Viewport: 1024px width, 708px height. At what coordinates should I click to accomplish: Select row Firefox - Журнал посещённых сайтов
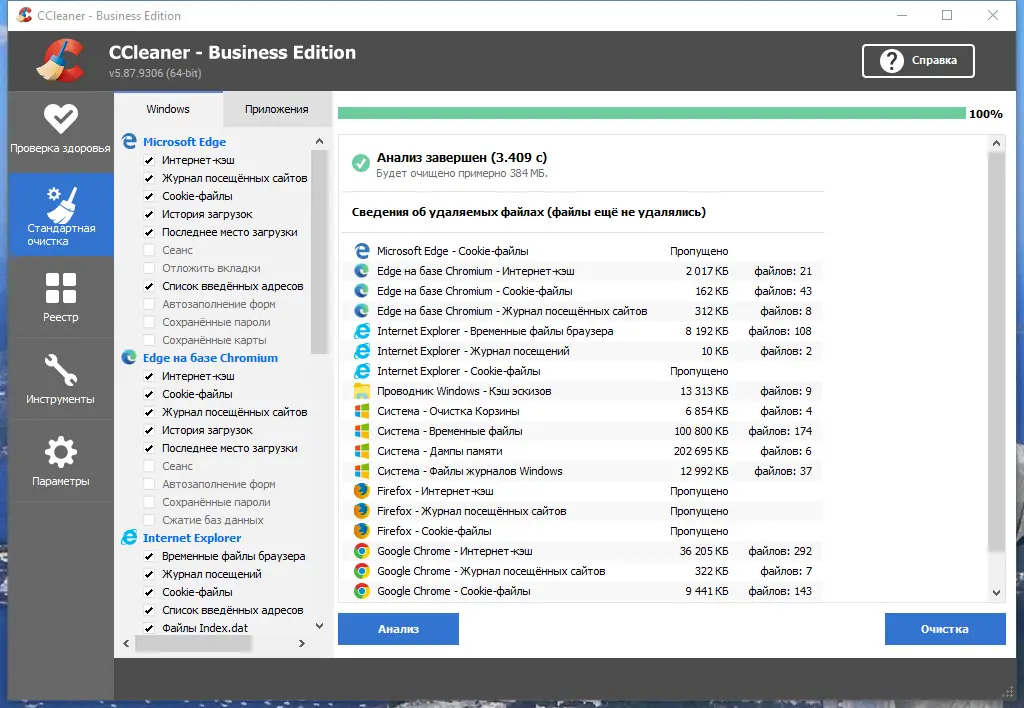click(x=583, y=511)
